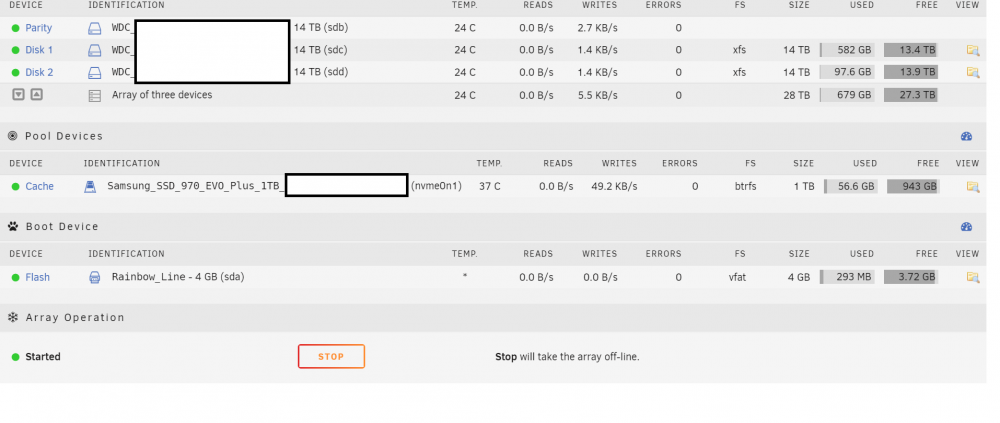Click the Cache temperature value 37 C
1000x423 pixels.
point(489,186)
